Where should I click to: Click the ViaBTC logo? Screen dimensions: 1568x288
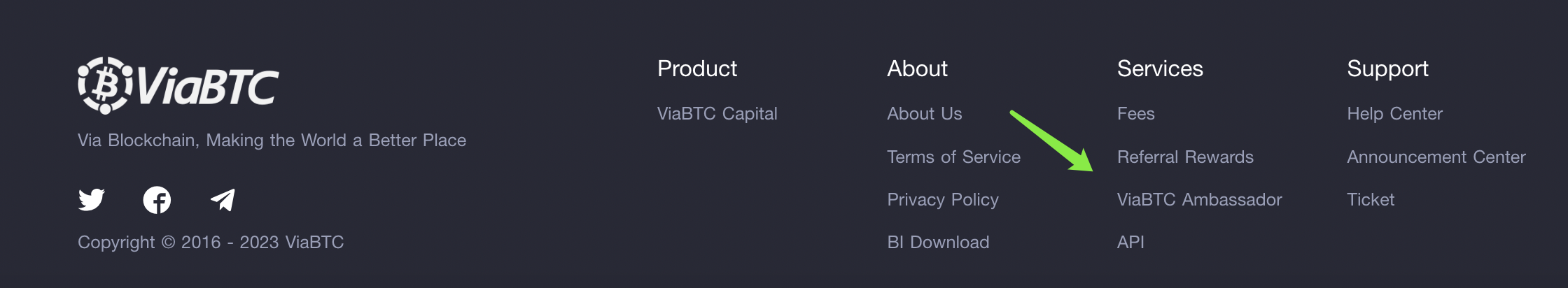point(178,85)
